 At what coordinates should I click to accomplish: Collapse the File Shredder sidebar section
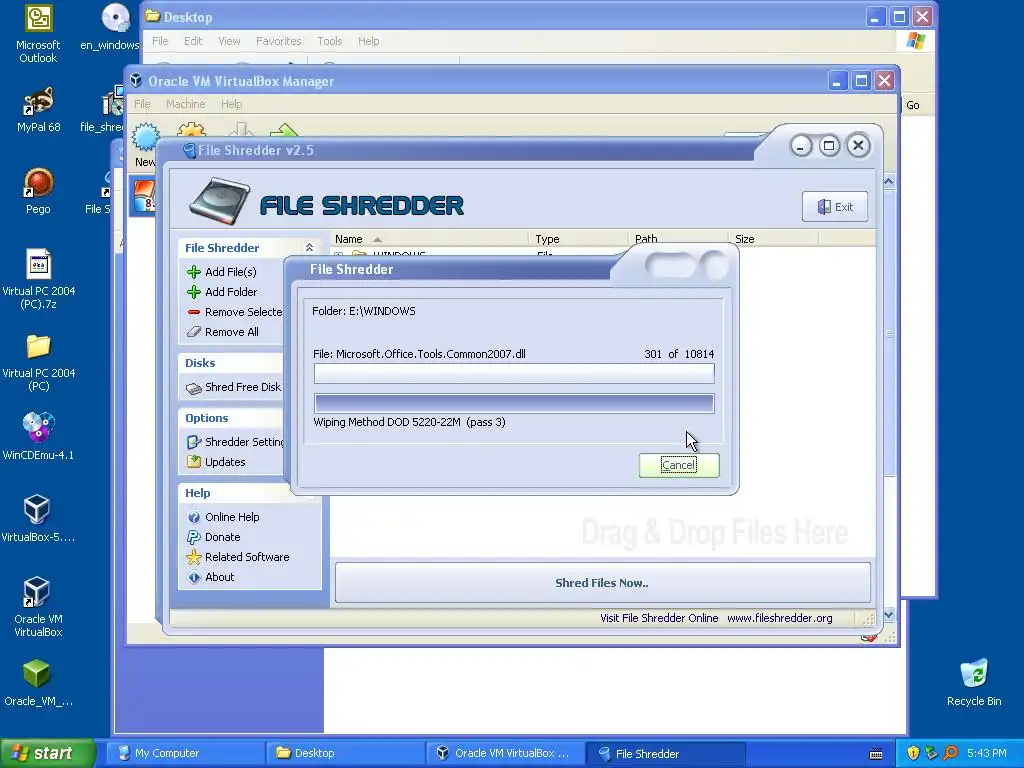310,248
